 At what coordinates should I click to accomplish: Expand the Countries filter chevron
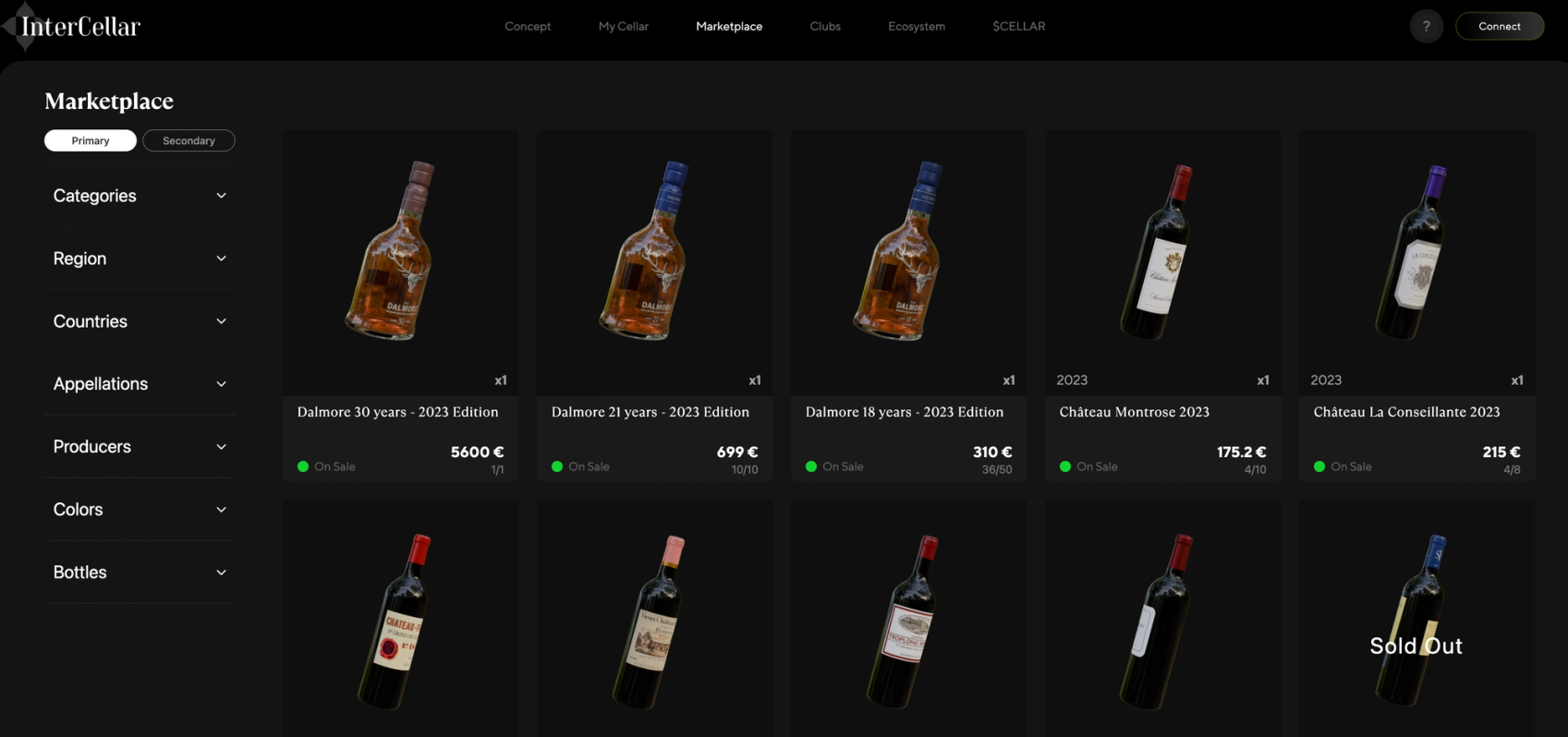(221, 321)
